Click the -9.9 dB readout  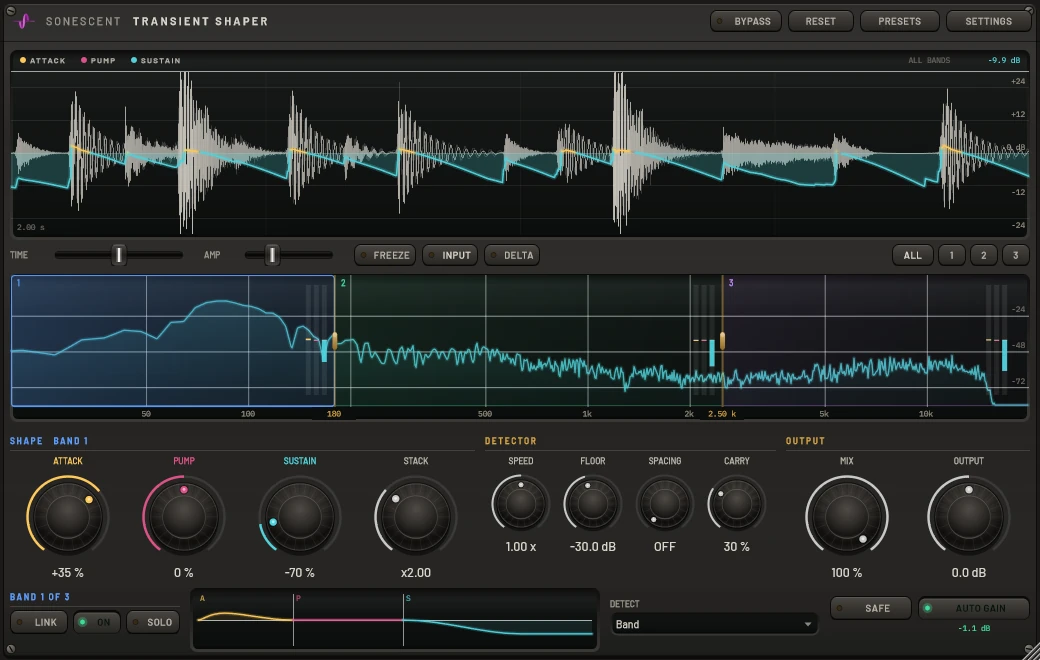point(1004,60)
